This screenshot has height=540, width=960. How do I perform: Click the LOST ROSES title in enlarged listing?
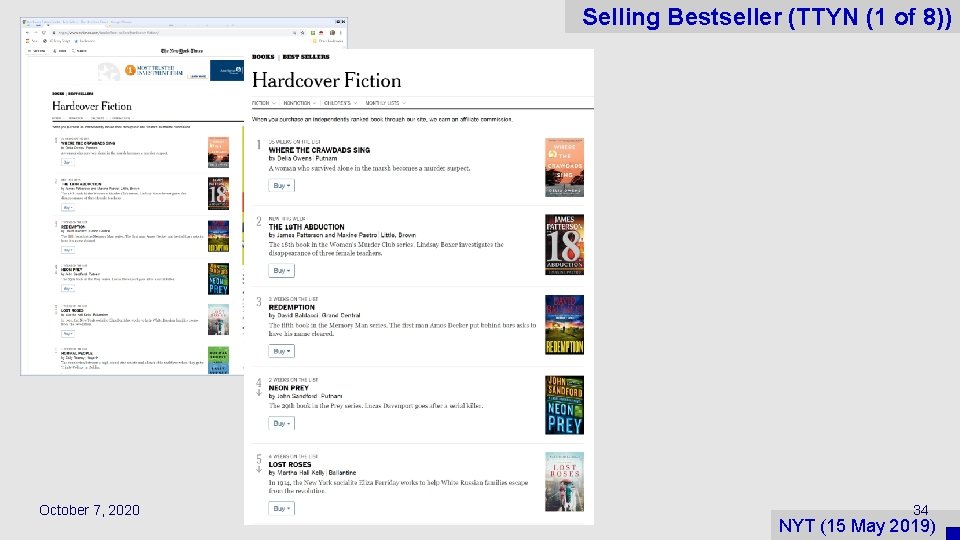click(x=290, y=465)
